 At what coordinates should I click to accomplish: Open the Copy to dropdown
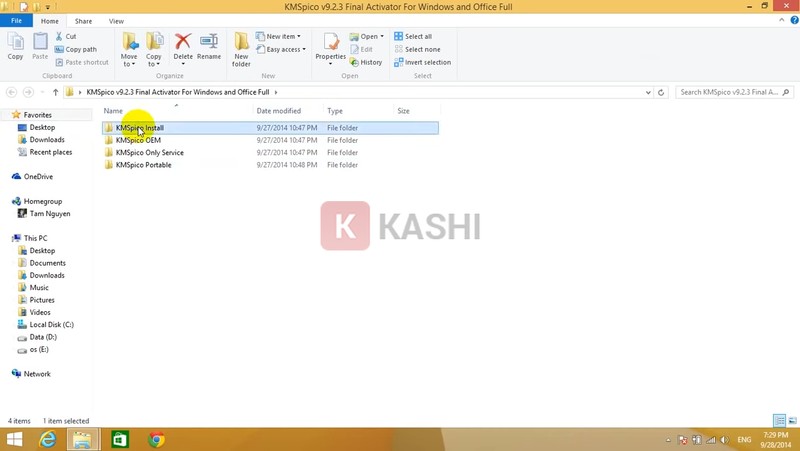[x=154, y=49]
